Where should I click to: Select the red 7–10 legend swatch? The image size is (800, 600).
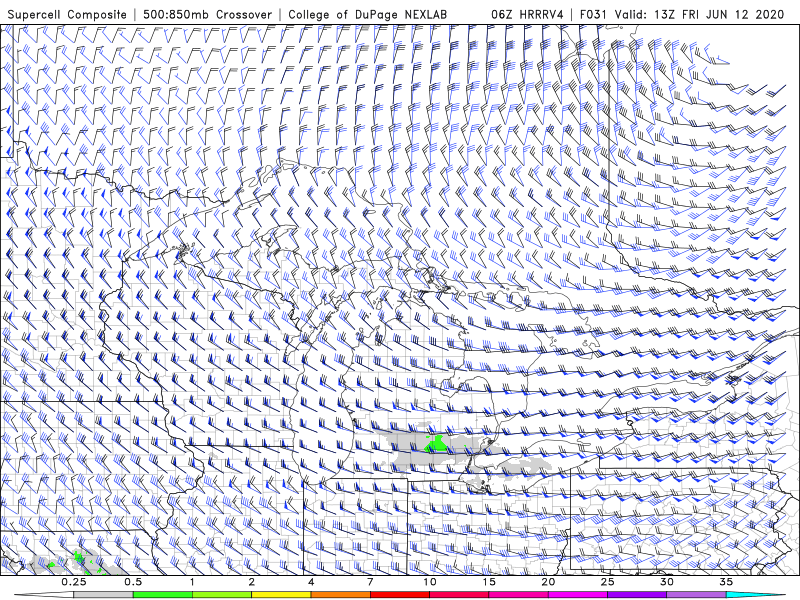coord(399,595)
